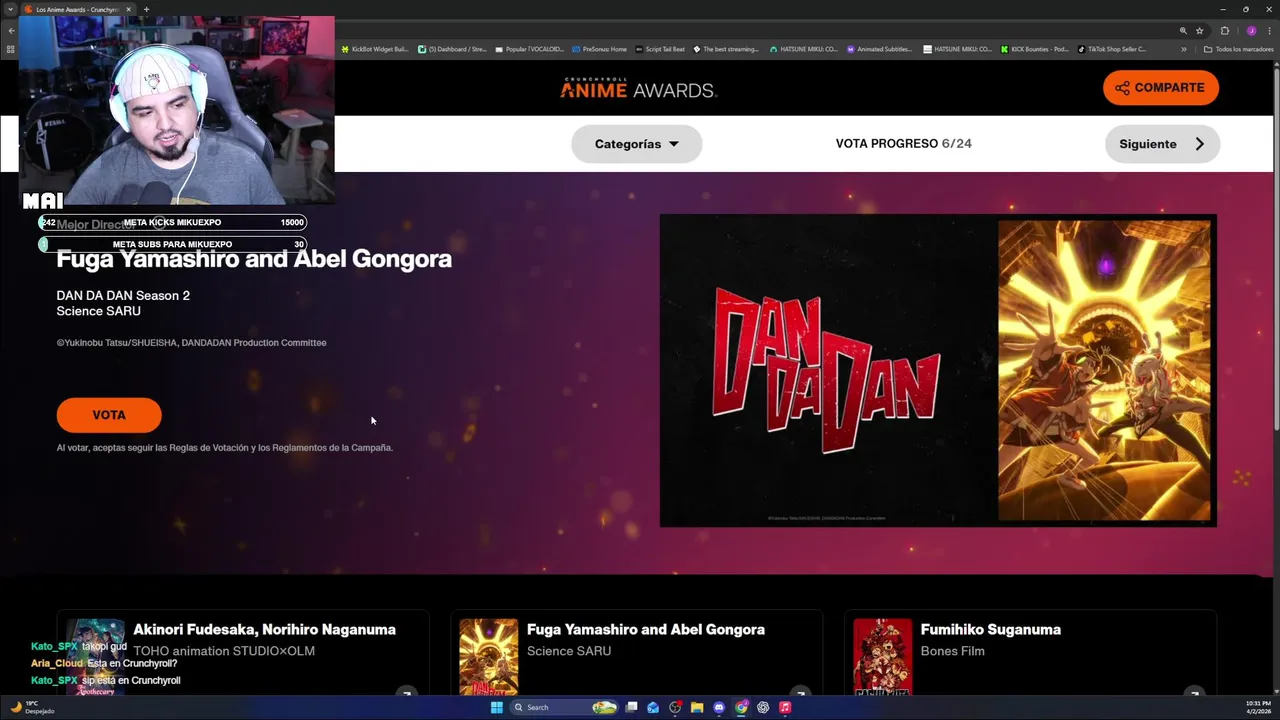Click the page vertical scrollbar
The image size is (1280, 720).
pos(1275,250)
